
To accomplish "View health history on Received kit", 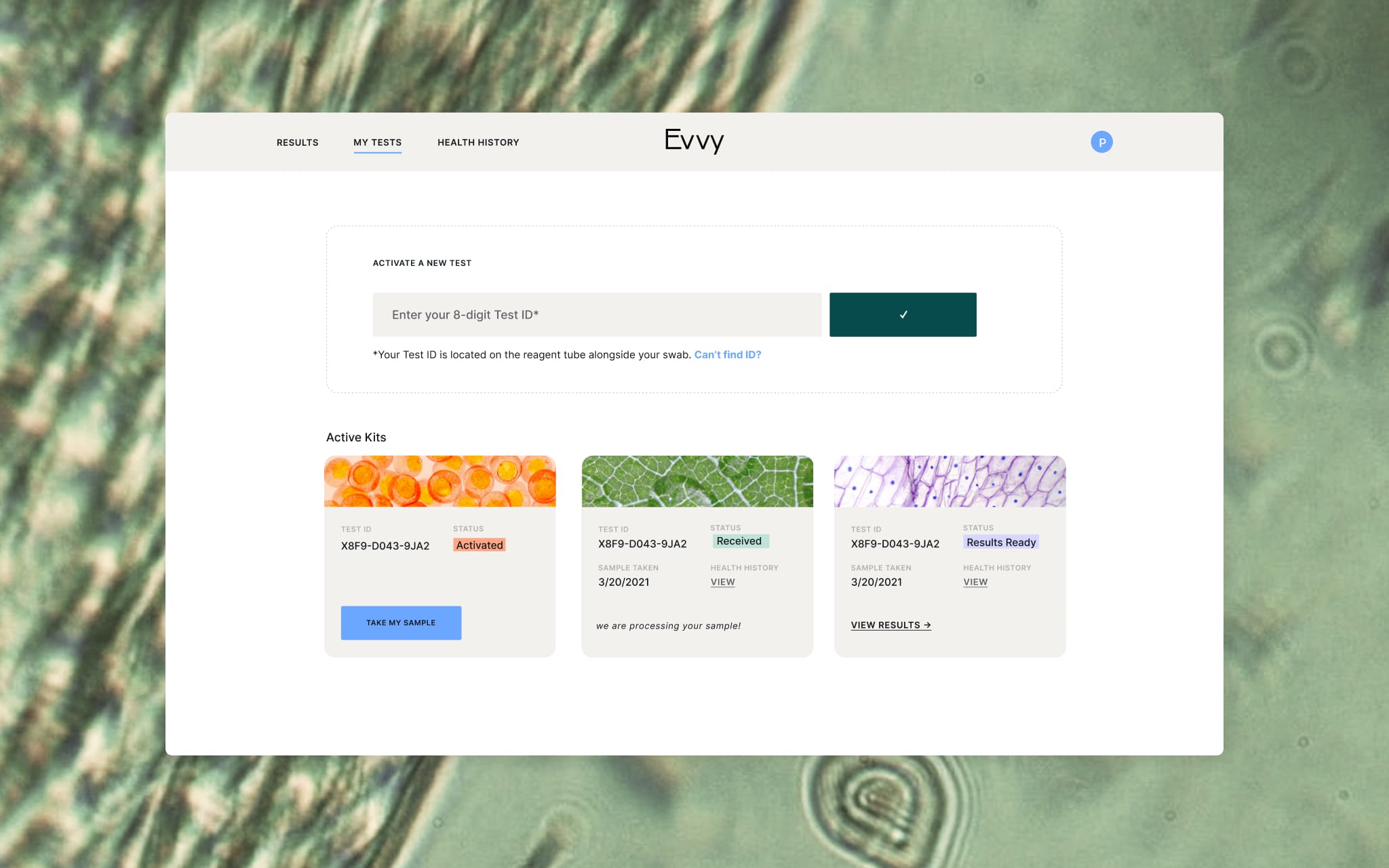I will [722, 582].
